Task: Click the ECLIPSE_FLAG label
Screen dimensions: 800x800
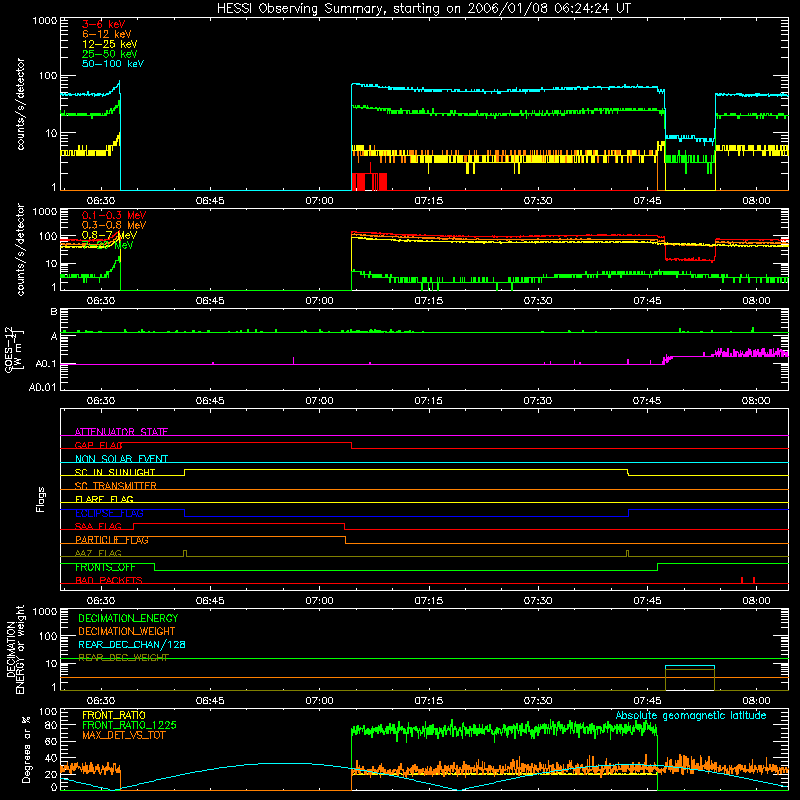Action: [109, 513]
